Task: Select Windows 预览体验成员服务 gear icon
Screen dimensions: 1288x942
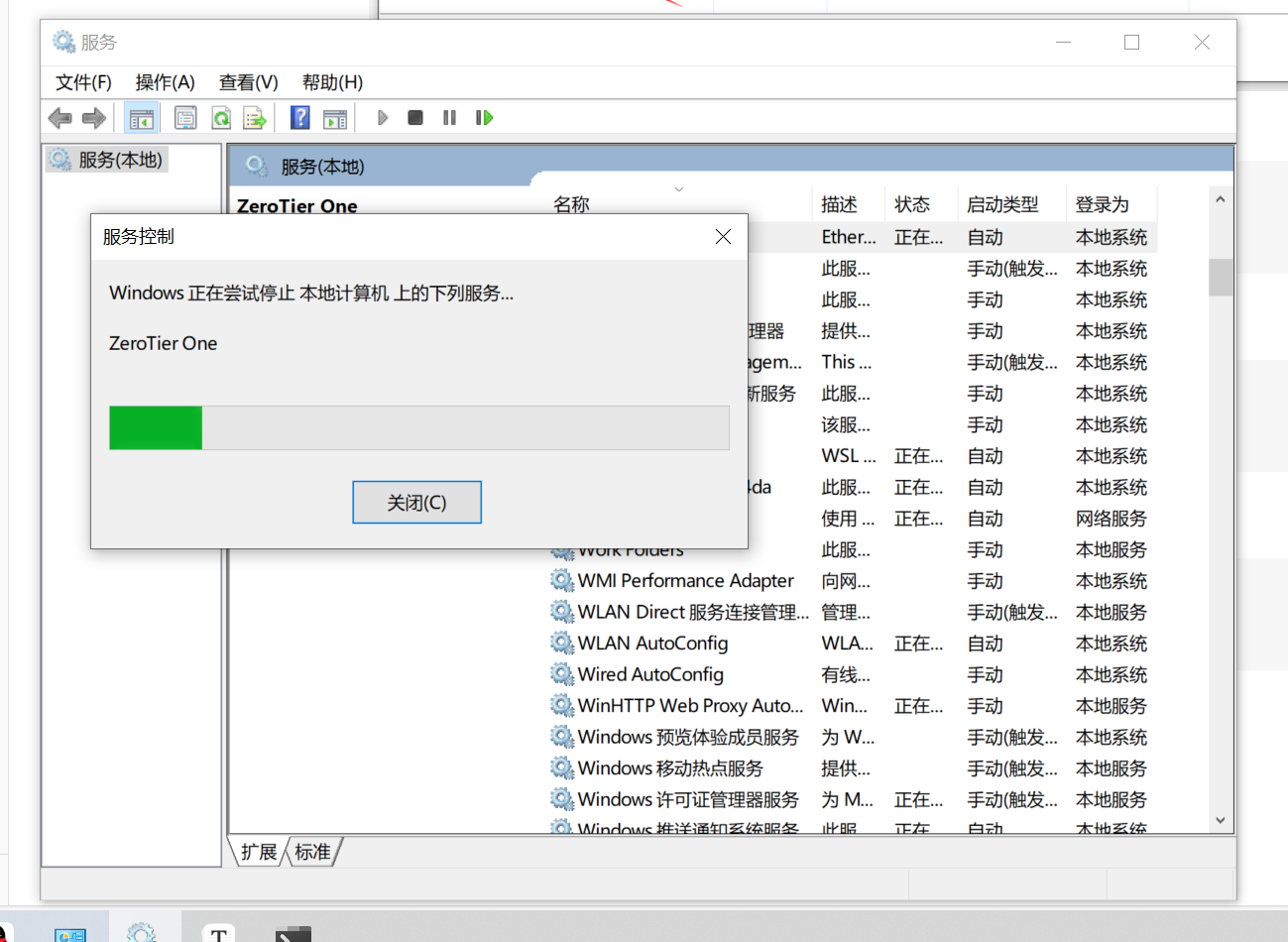Action: (562, 737)
